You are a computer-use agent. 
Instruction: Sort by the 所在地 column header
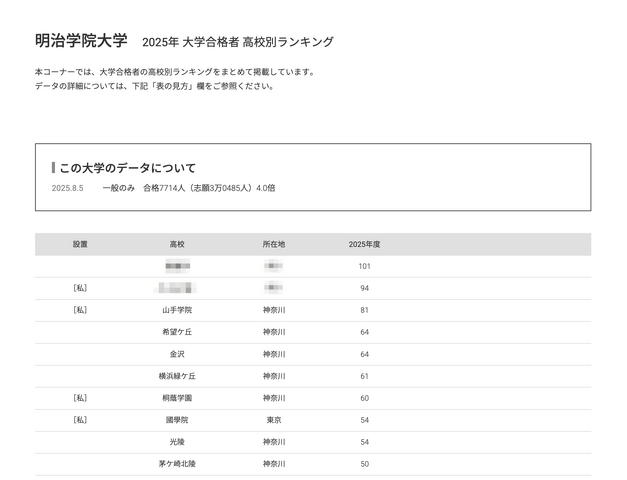pos(274,244)
